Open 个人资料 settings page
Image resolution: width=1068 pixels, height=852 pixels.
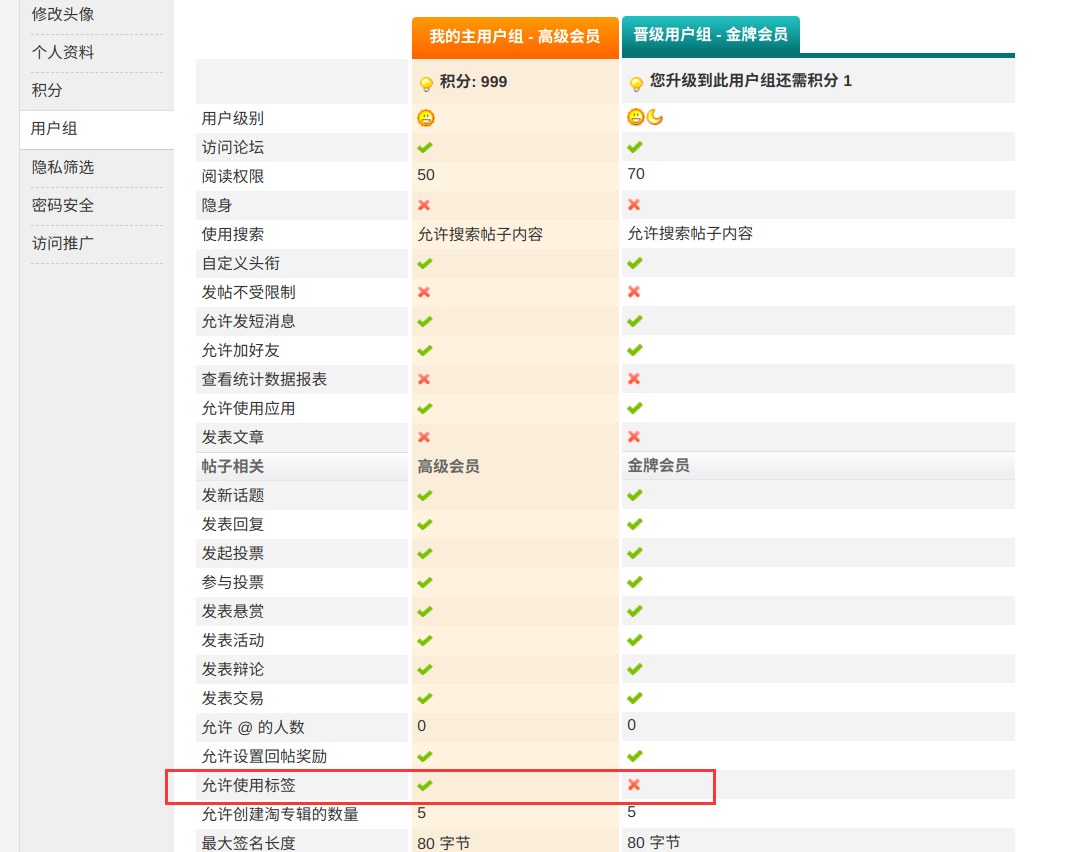(63, 52)
